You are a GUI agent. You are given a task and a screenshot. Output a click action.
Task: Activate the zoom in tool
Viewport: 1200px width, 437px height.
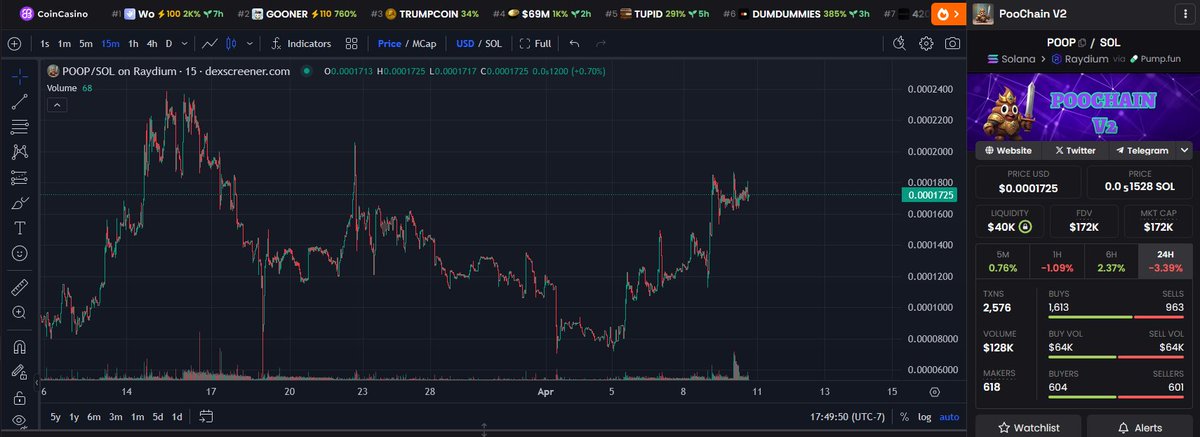click(19, 313)
